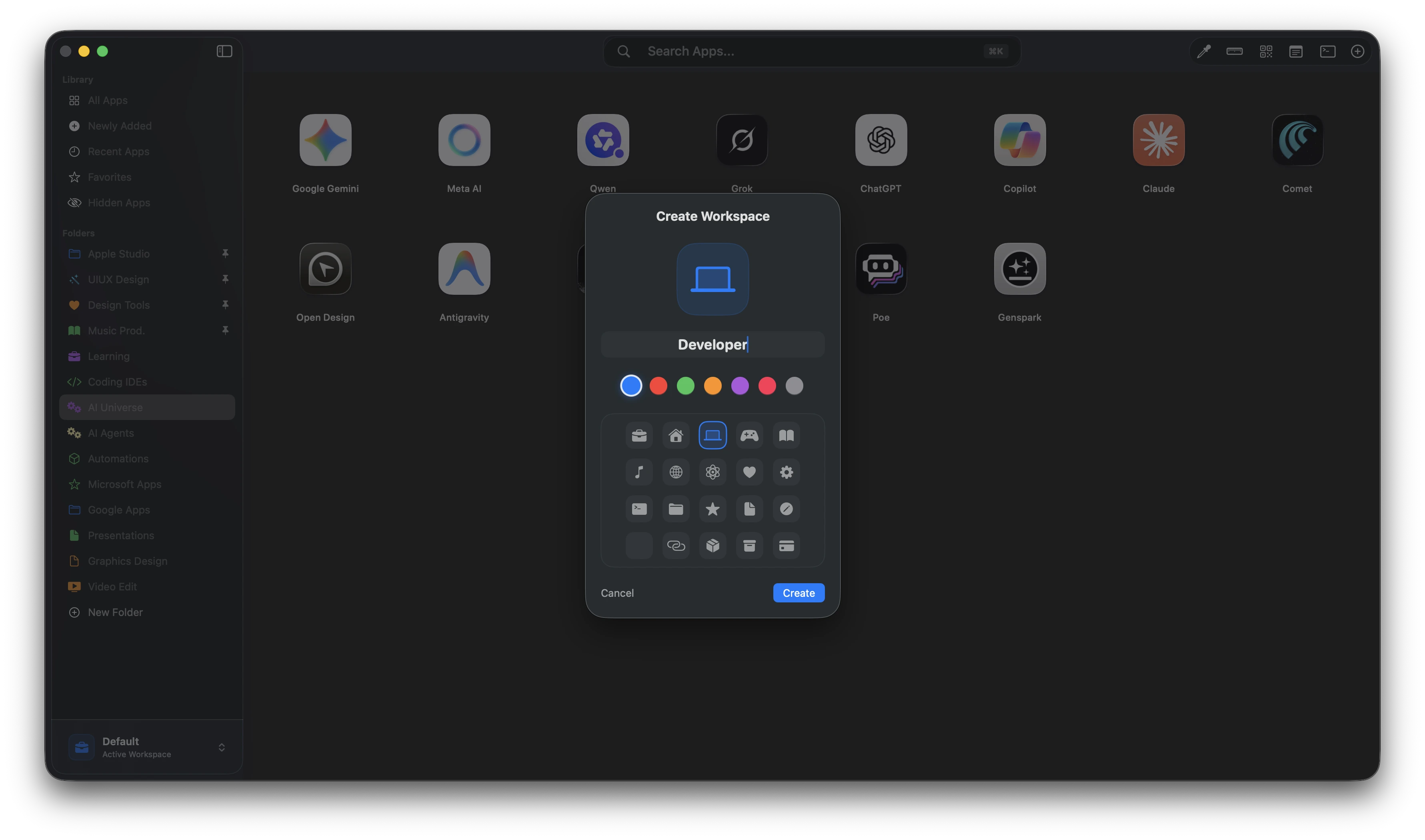Choose the purple workspace color
1425x840 pixels.
(x=740, y=386)
